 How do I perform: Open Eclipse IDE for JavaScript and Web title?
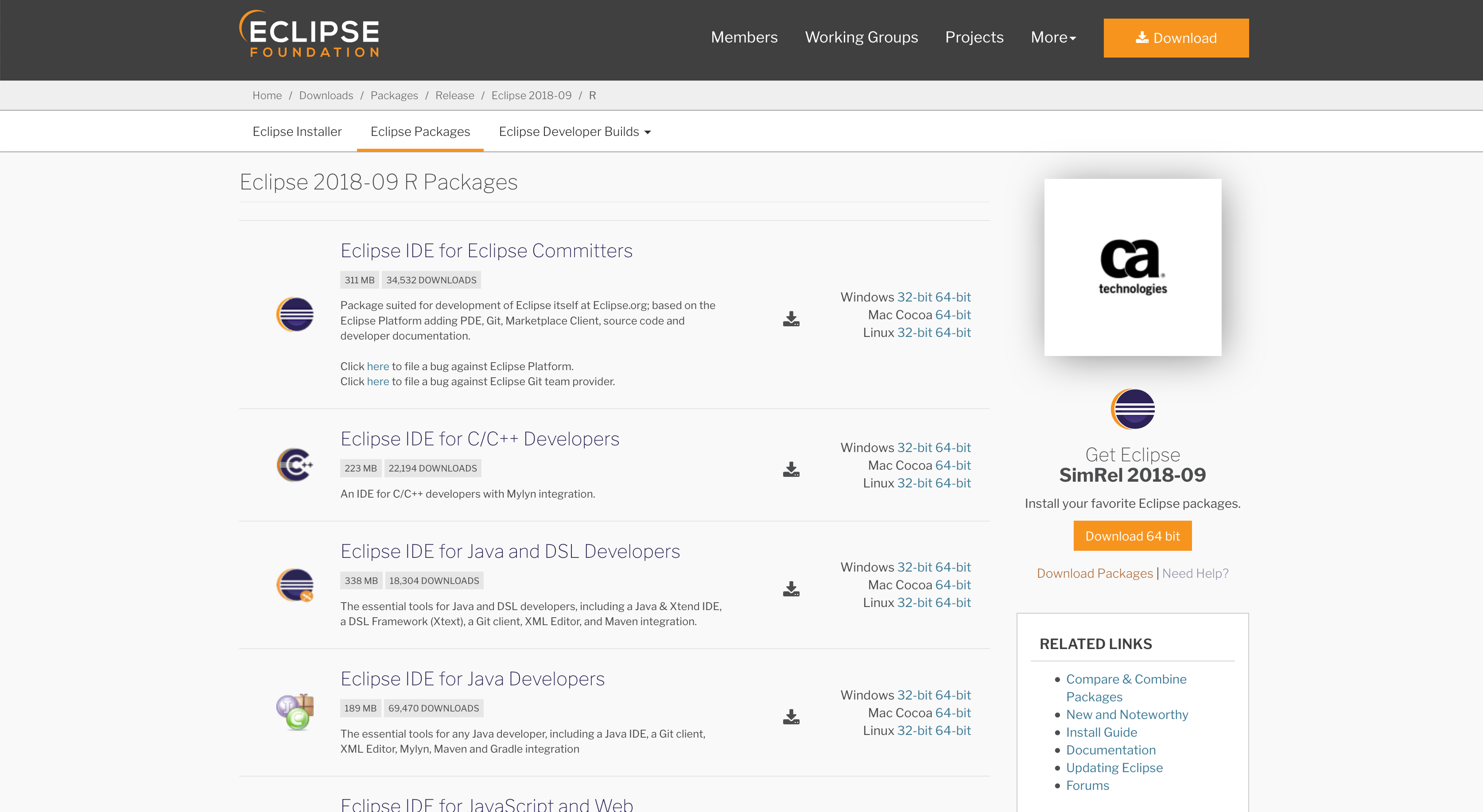coord(486,804)
